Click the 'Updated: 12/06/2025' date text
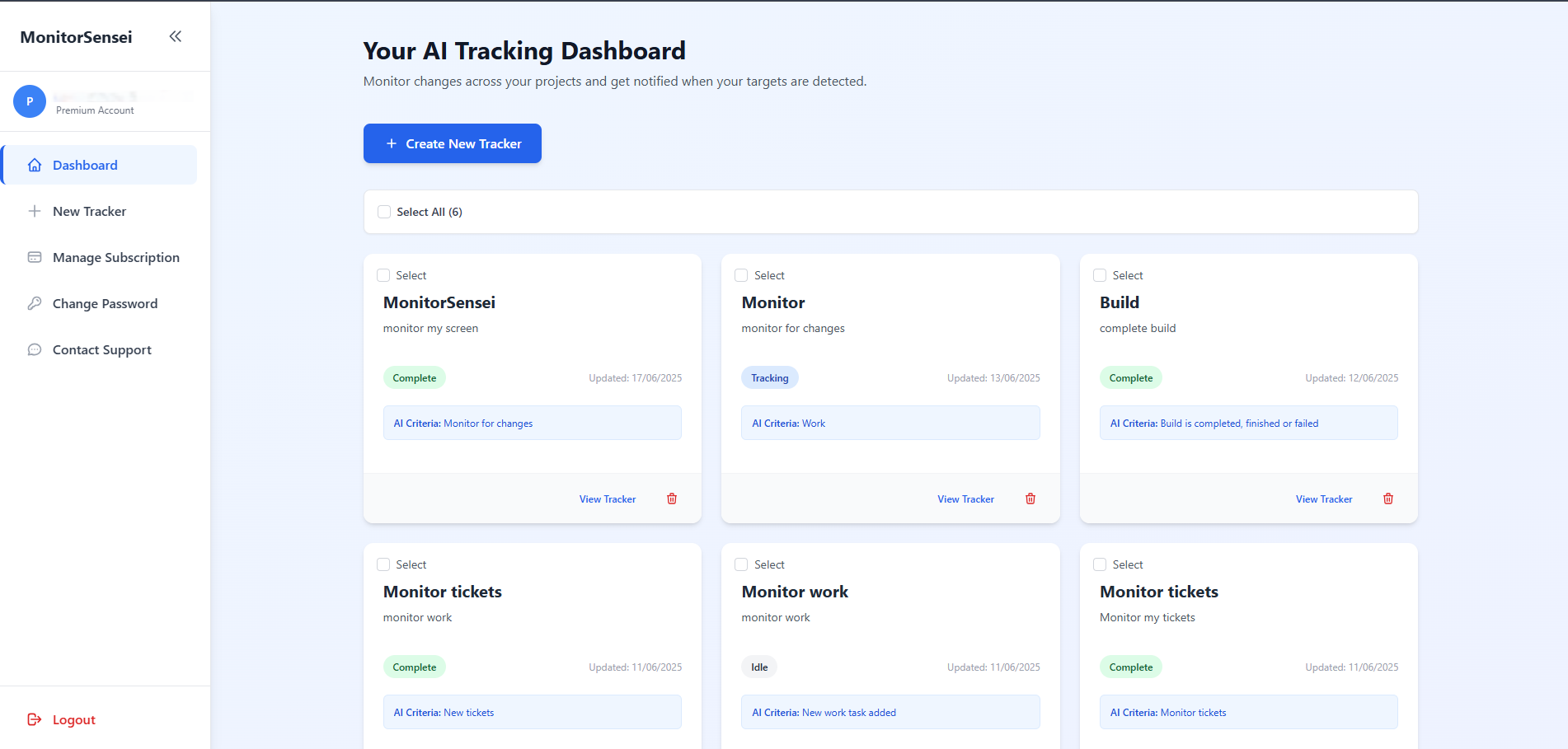This screenshot has height=749, width=1568. pyautogui.click(x=1352, y=378)
